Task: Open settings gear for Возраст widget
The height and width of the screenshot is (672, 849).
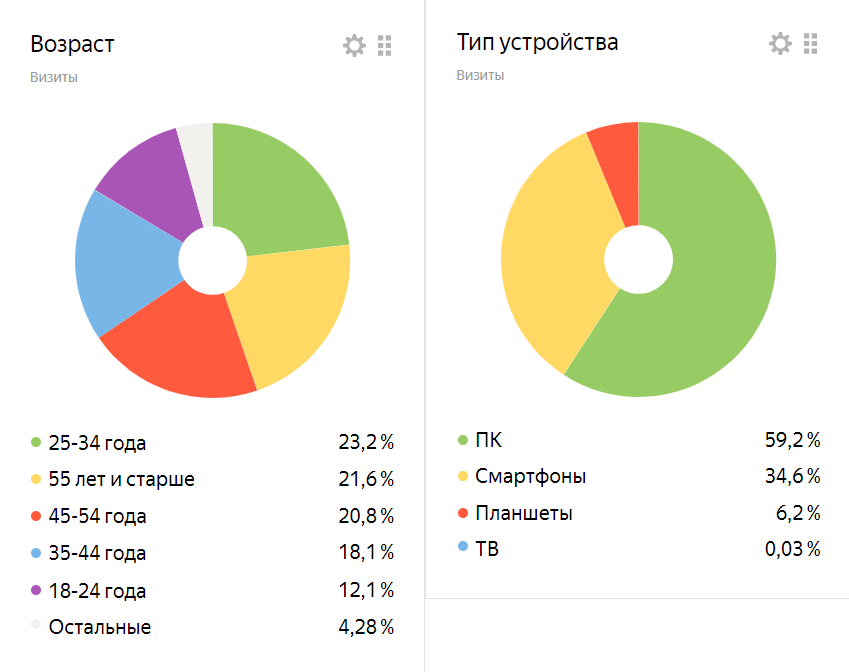Action: coord(354,46)
